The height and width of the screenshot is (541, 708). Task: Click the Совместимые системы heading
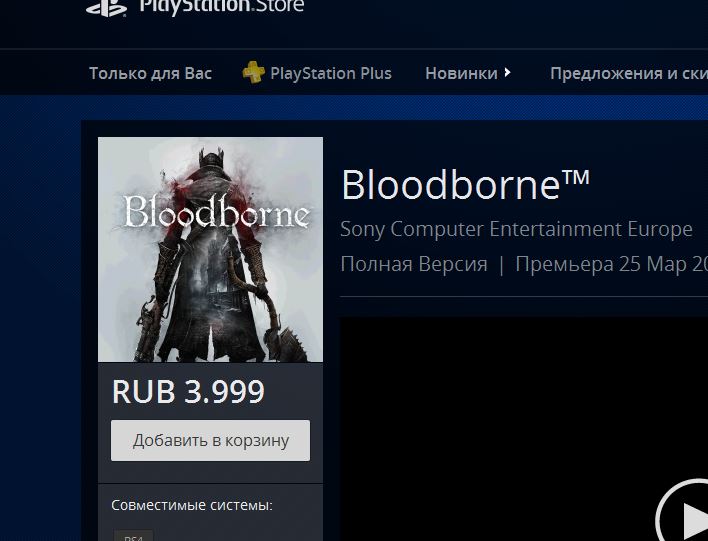[x=192, y=505]
